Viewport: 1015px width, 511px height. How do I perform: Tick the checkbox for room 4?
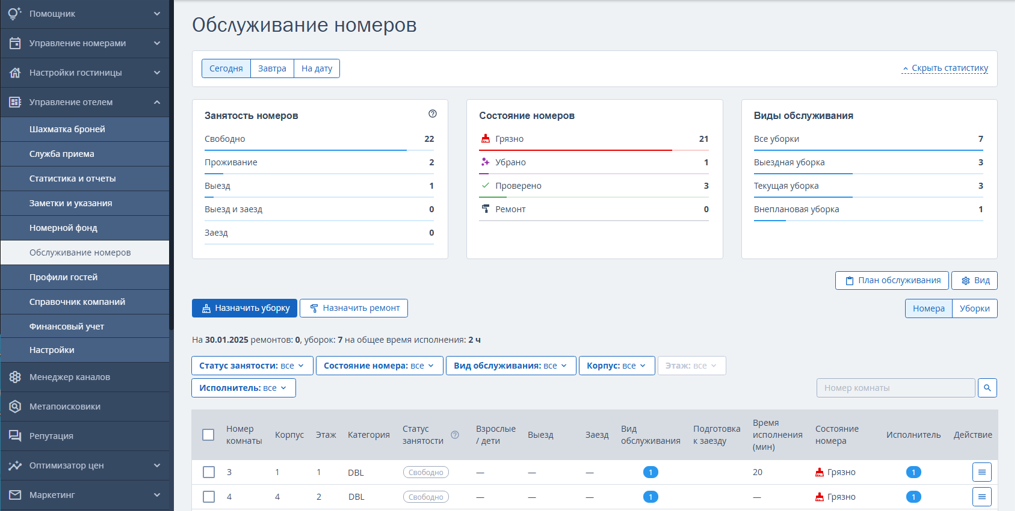[x=208, y=497]
